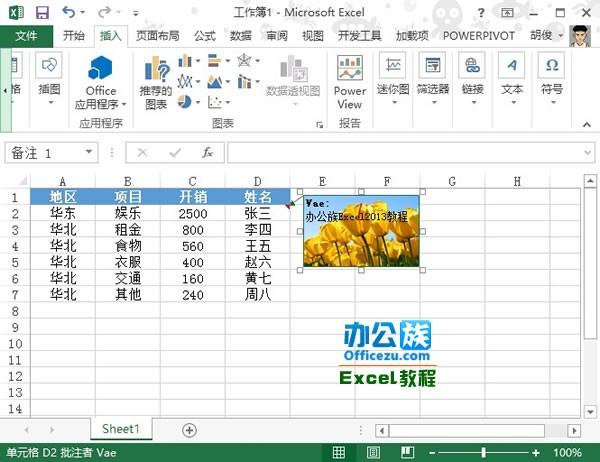Open the 文件 File tab
Viewport: 600px width, 462px height.
click(x=26, y=36)
